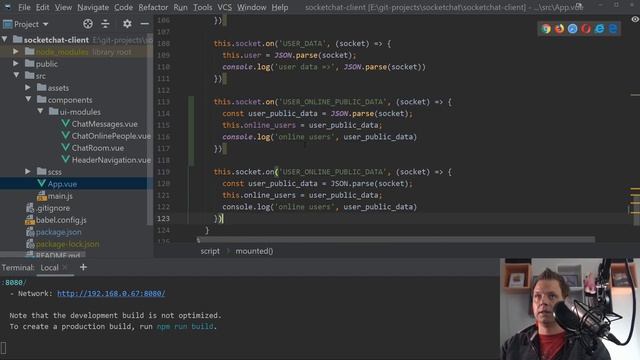
Task: Expand the node_modules folder
Action: (x=16, y=51)
